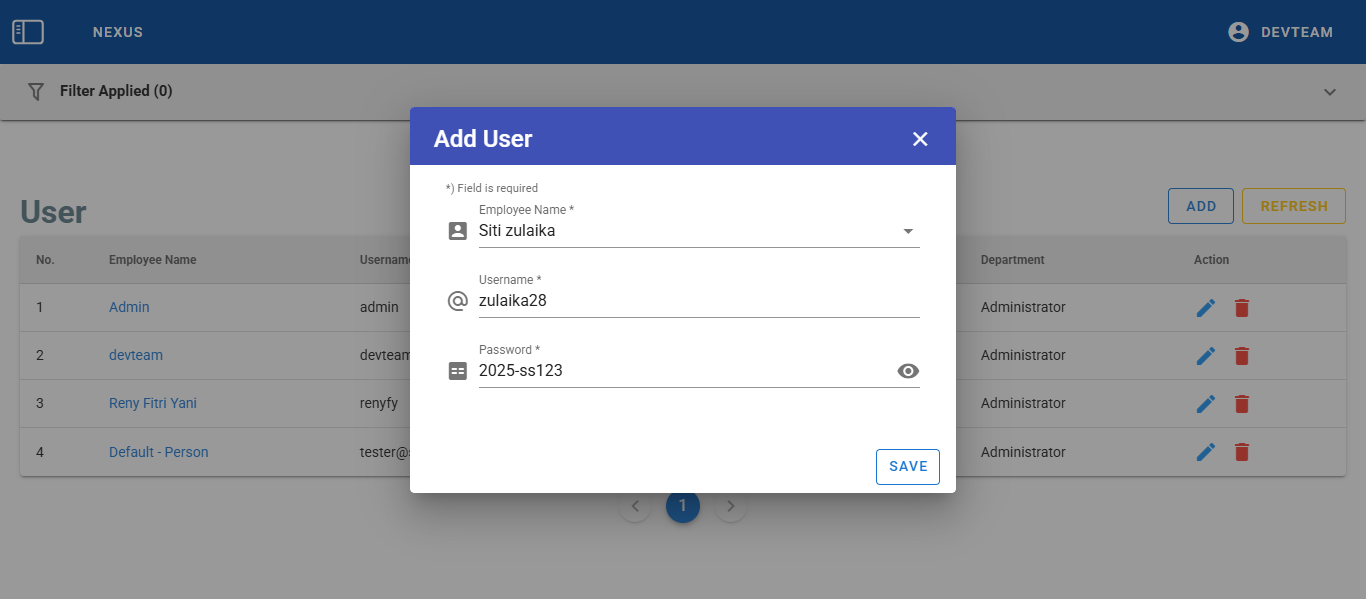Show password with the eye icon
The height and width of the screenshot is (599, 1366).
(x=908, y=371)
